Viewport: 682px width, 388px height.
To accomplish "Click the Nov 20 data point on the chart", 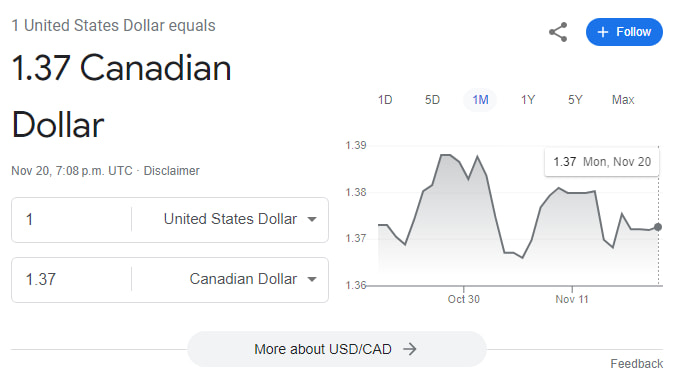I will click(x=658, y=227).
